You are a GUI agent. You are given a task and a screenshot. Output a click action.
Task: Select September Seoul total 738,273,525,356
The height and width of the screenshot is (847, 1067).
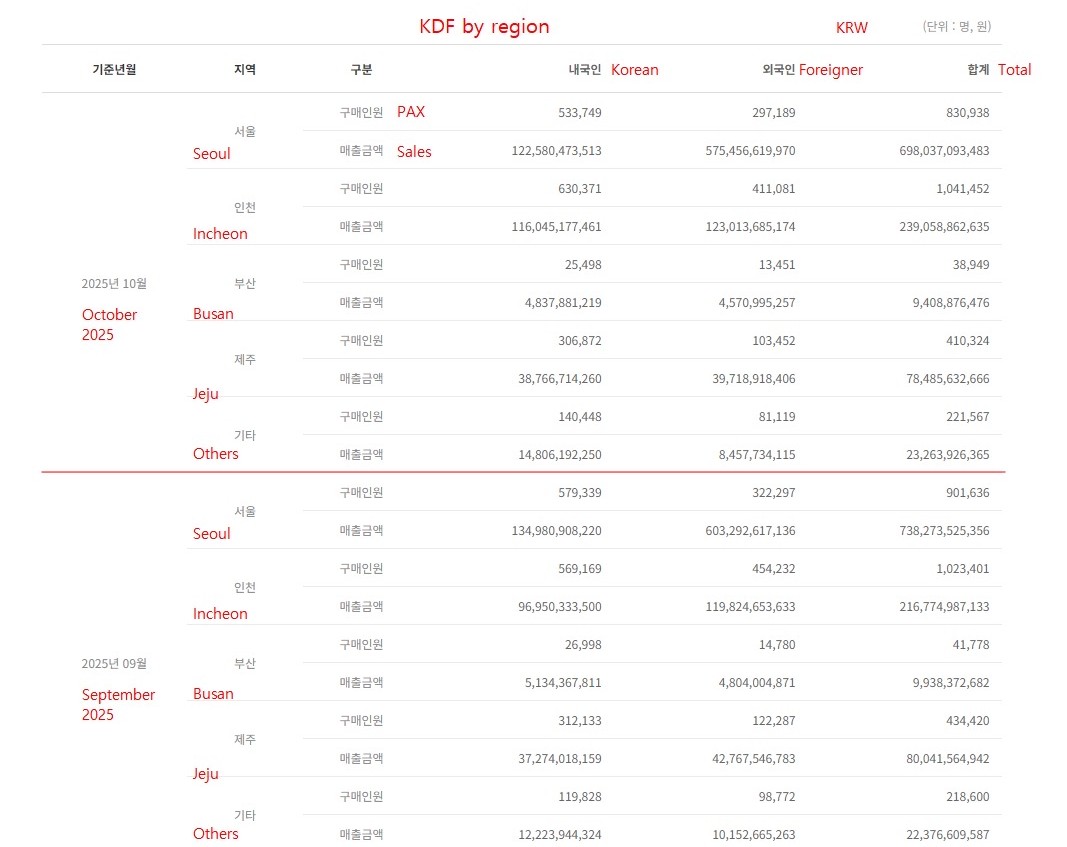[944, 531]
